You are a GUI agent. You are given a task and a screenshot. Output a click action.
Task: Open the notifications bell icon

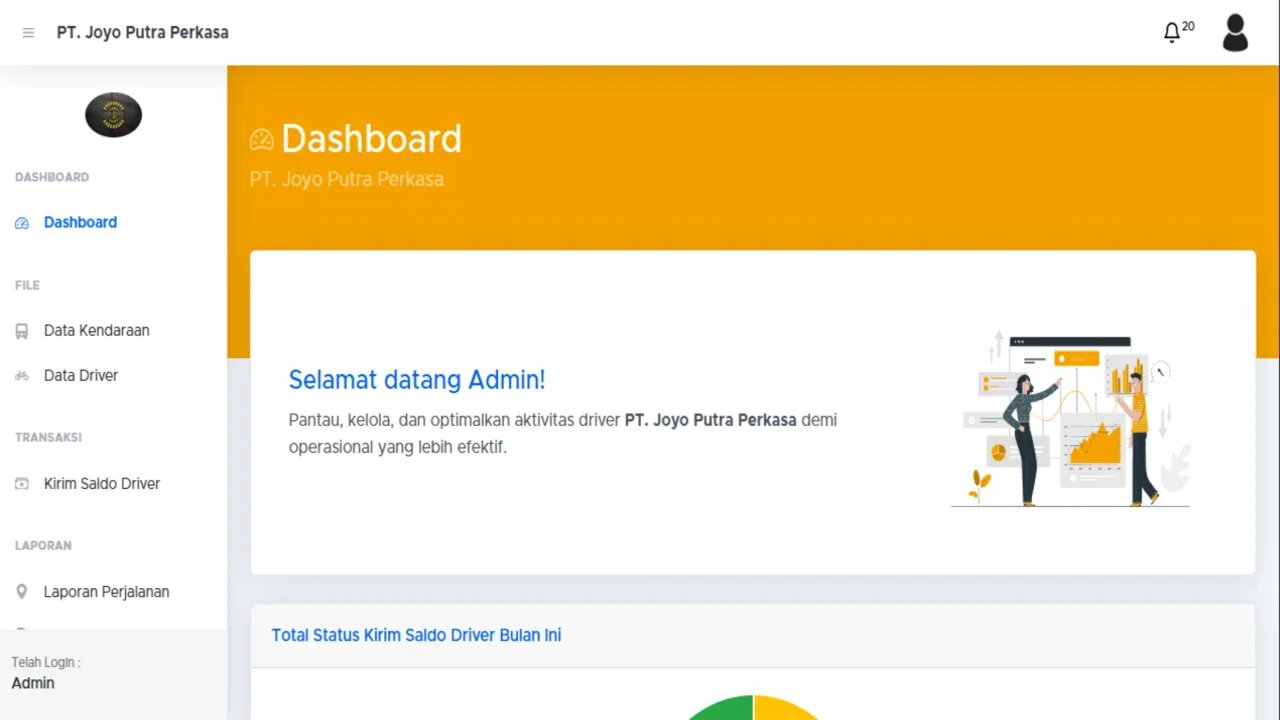click(x=1172, y=33)
